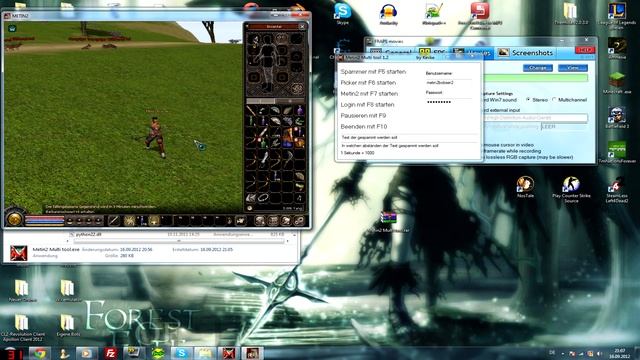Image resolution: width=640 pixels, height=360 pixels.
Task: Open the Audacity desktop shortcut
Action: (388, 13)
